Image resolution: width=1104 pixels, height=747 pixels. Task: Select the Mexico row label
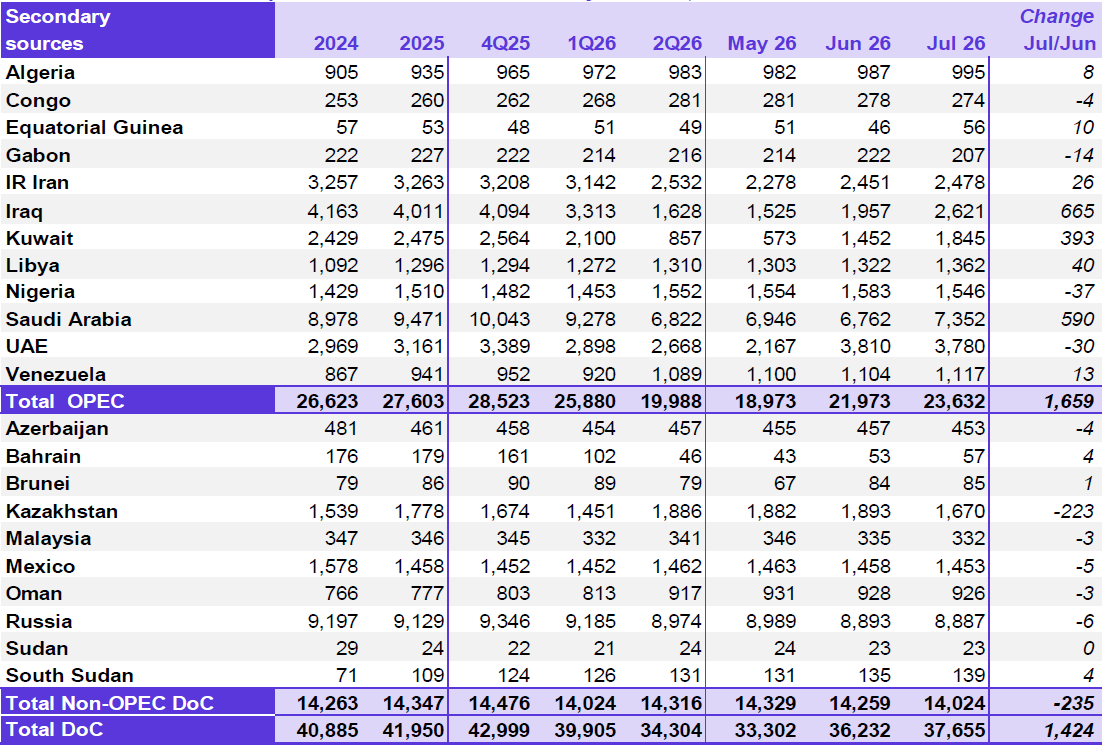pyautogui.click(x=40, y=566)
